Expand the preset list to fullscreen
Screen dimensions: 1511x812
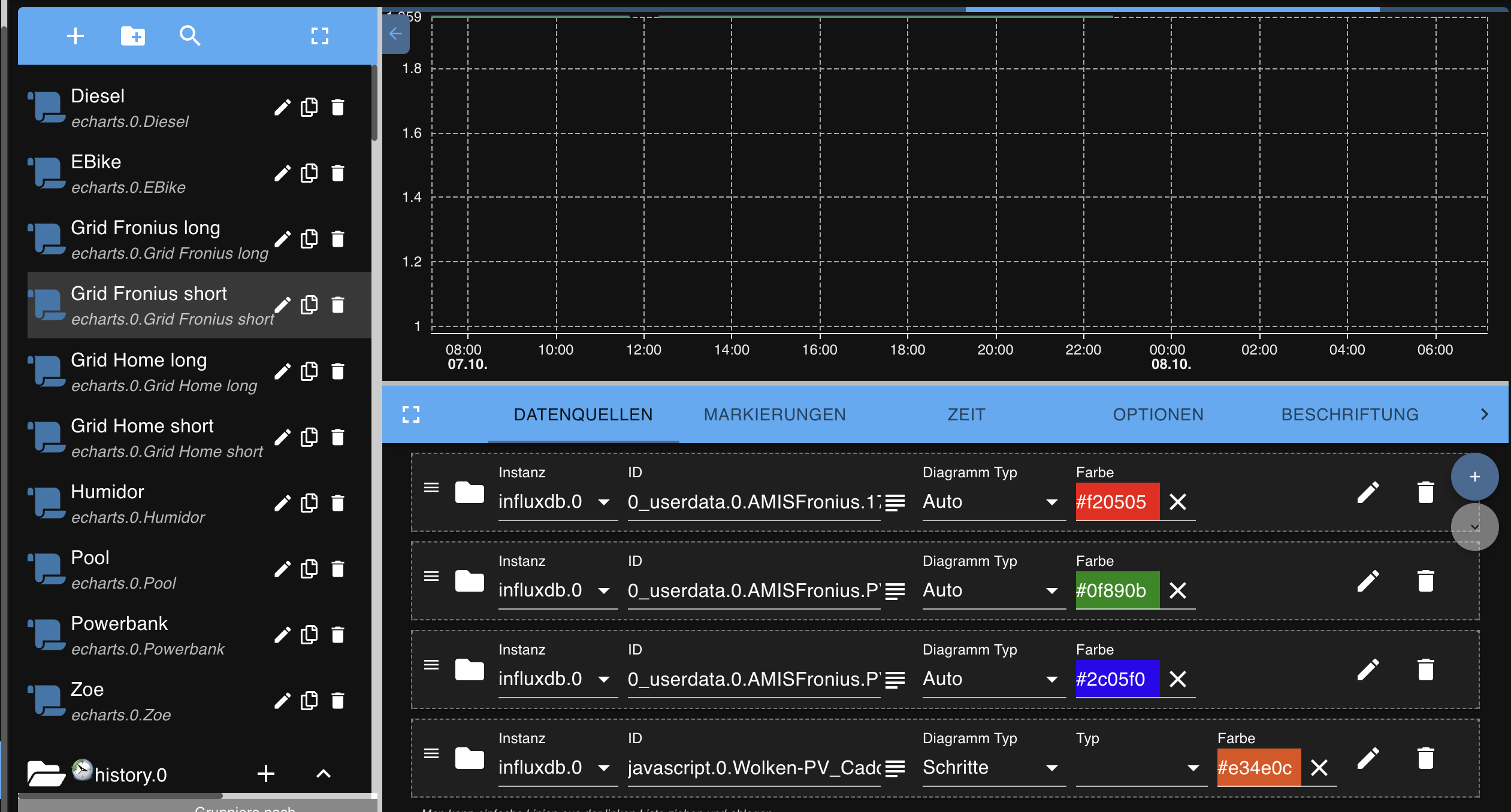pyautogui.click(x=321, y=36)
